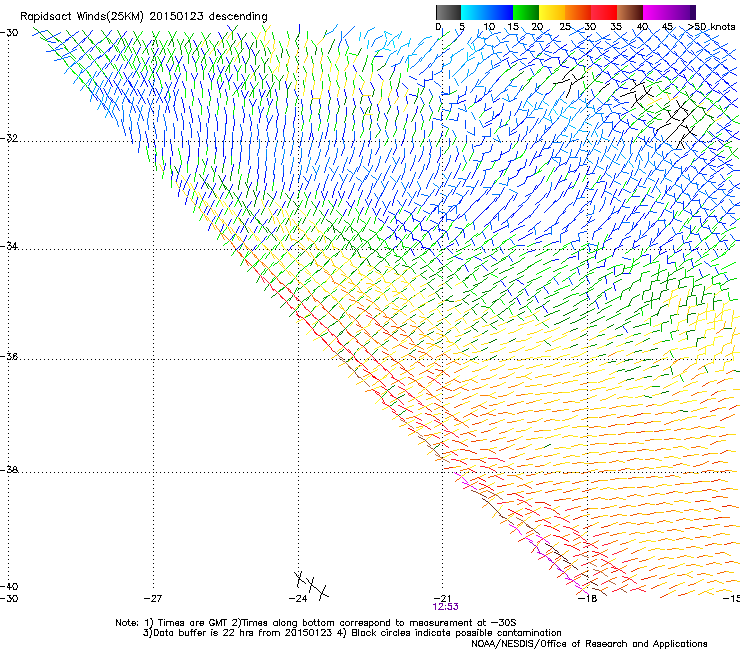The height and width of the screenshot is (650, 740).
Task: Select the legend number "45"
Action: (x=667, y=27)
